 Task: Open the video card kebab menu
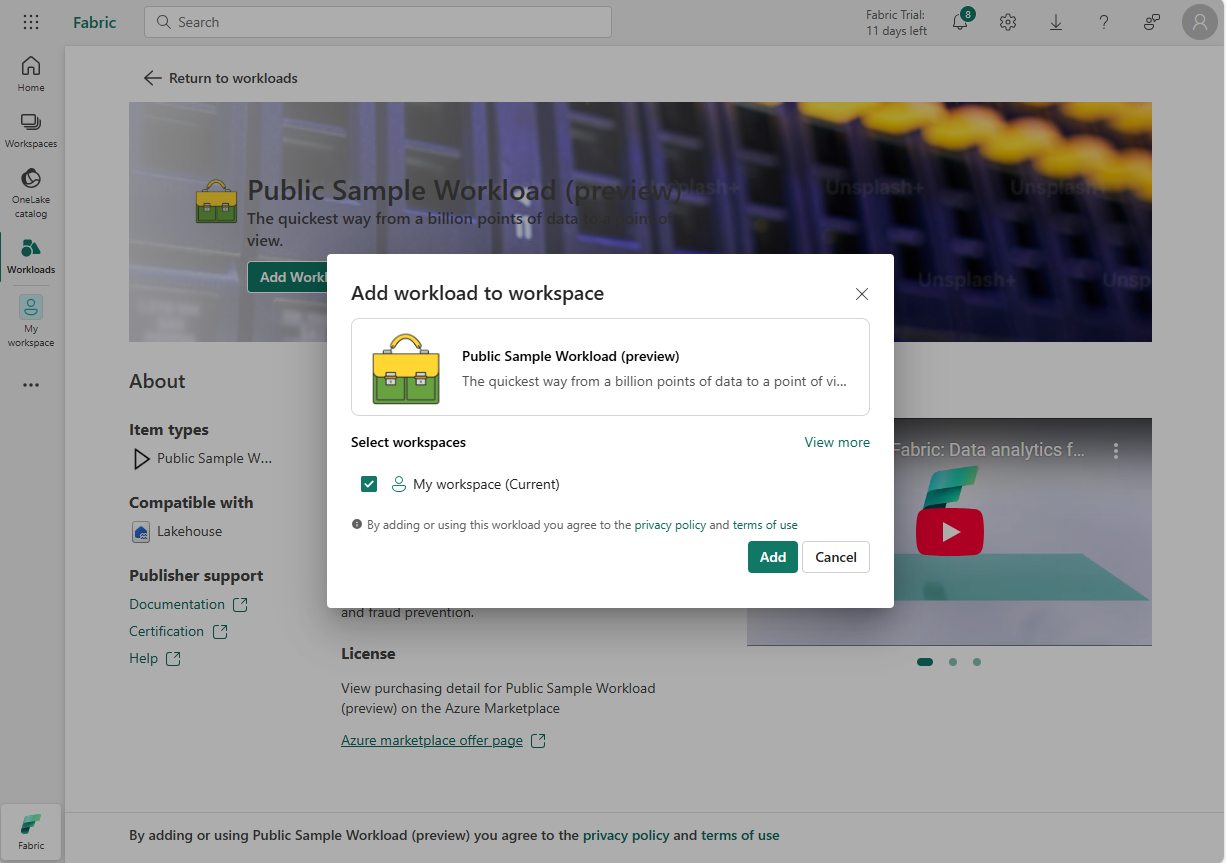pyautogui.click(x=1116, y=450)
